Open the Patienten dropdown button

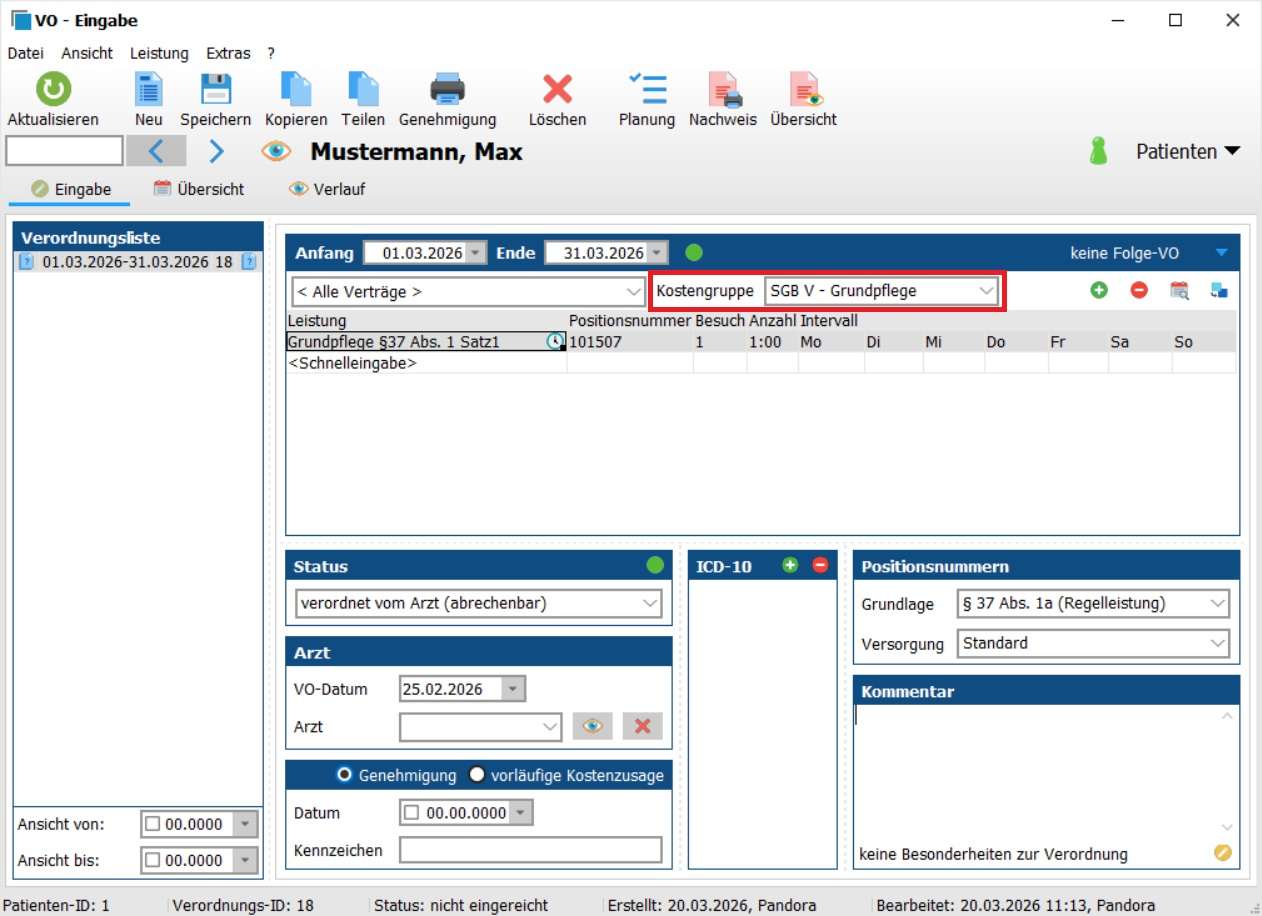point(1187,151)
